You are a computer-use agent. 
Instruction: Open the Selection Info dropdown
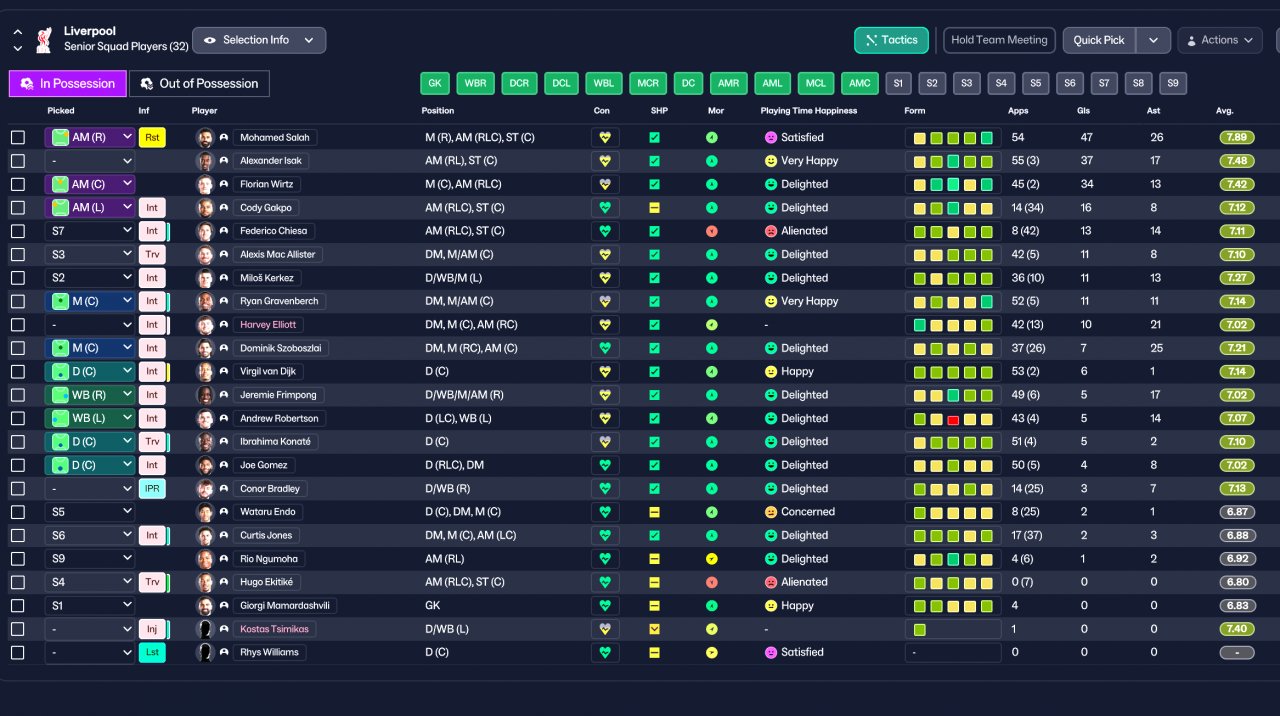259,40
